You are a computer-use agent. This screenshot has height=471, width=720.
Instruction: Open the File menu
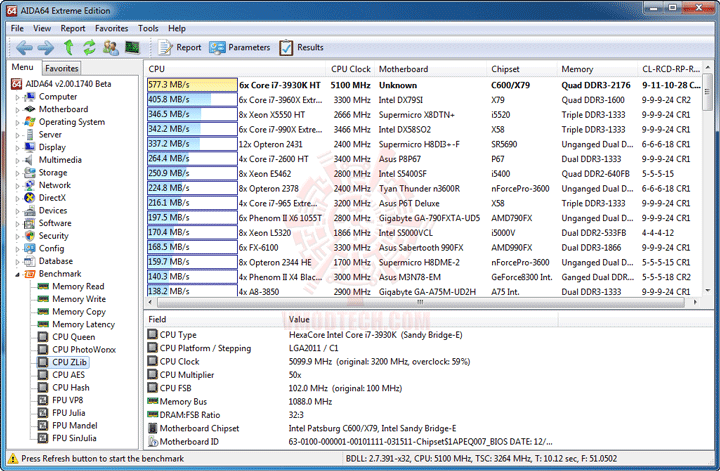pos(17,28)
